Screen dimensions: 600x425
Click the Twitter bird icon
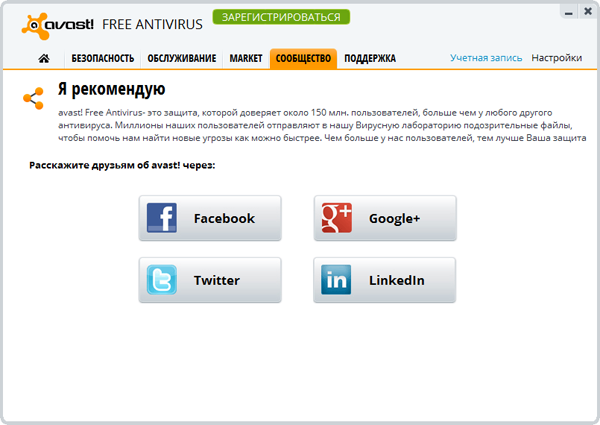click(x=162, y=280)
